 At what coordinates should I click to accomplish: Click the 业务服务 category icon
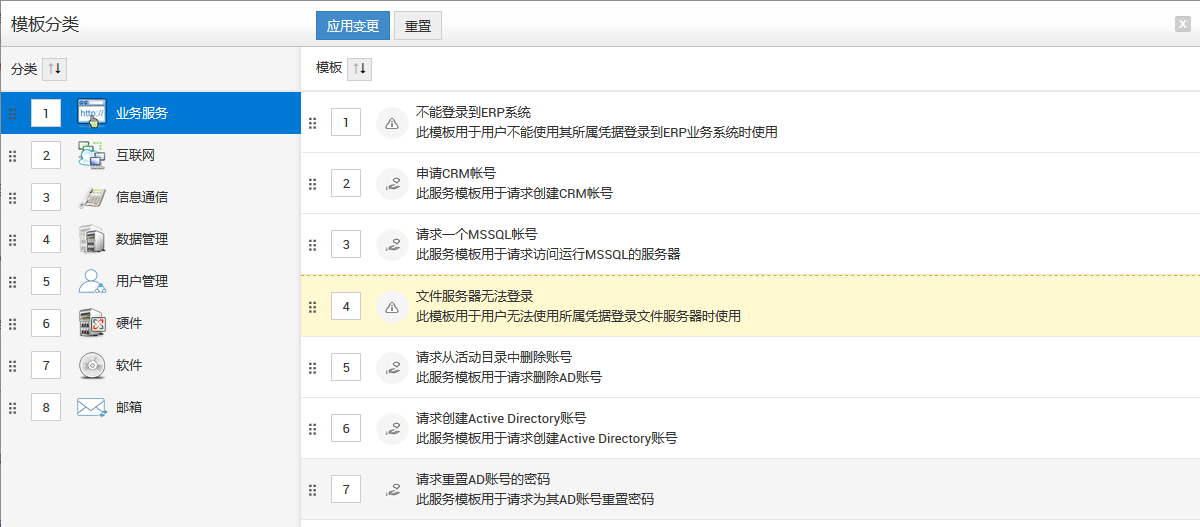[x=91, y=113]
